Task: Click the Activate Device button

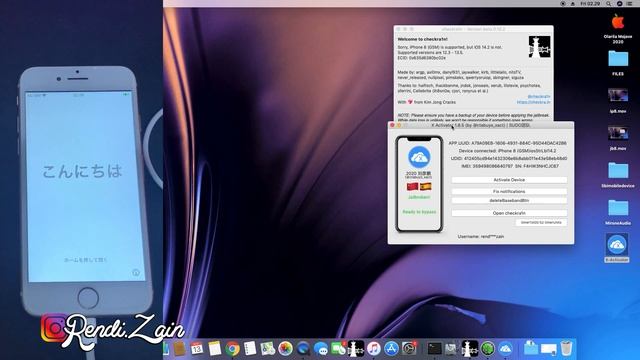Action: click(x=509, y=180)
